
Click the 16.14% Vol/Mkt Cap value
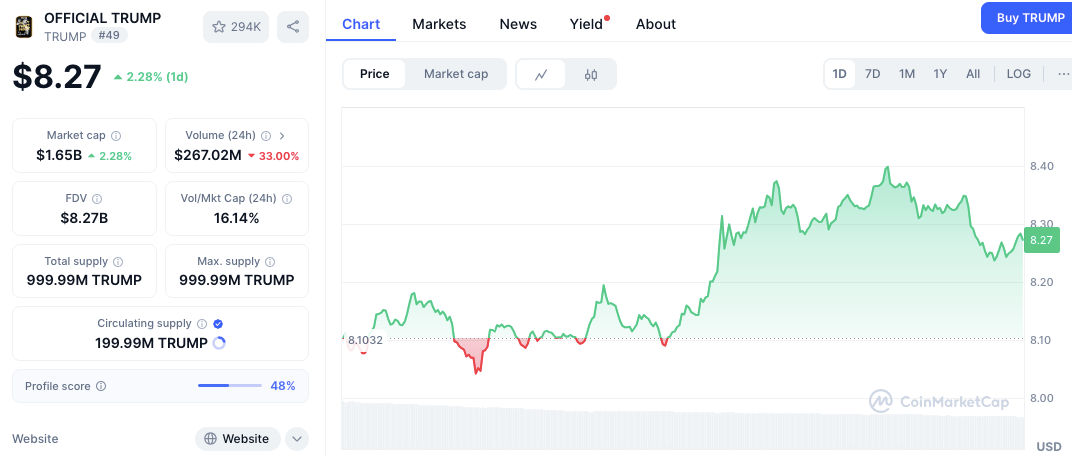pos(237,218)
